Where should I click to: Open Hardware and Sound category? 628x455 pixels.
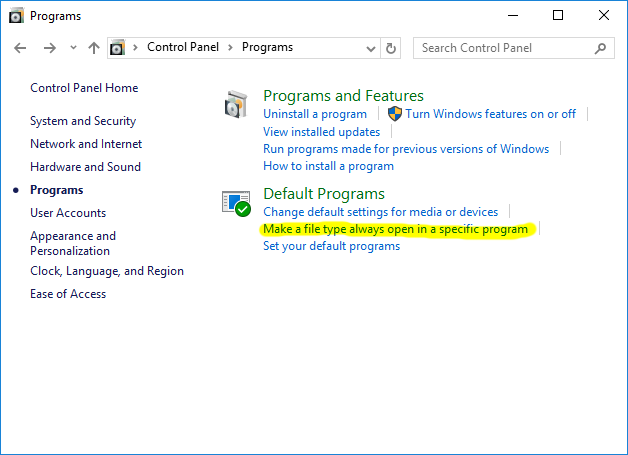click(85, 167)
